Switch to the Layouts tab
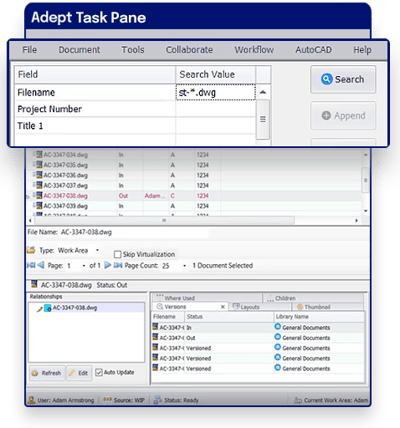This screenshot has width=400, height=428. click(260, 307)
